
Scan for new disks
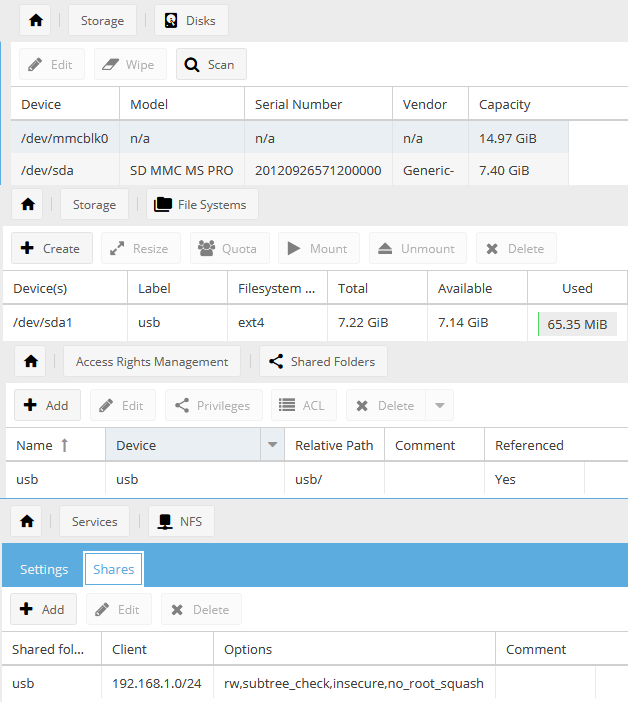211,65
